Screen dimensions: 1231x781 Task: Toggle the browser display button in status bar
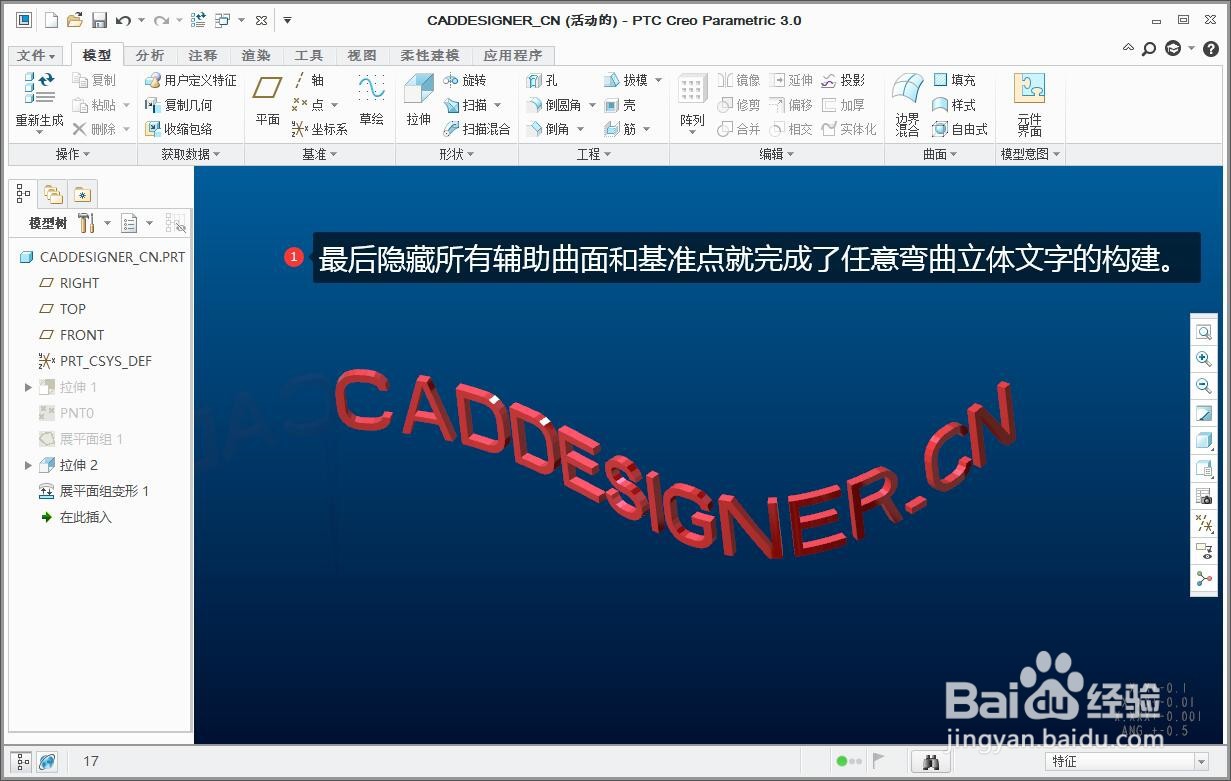pos(46,762)
